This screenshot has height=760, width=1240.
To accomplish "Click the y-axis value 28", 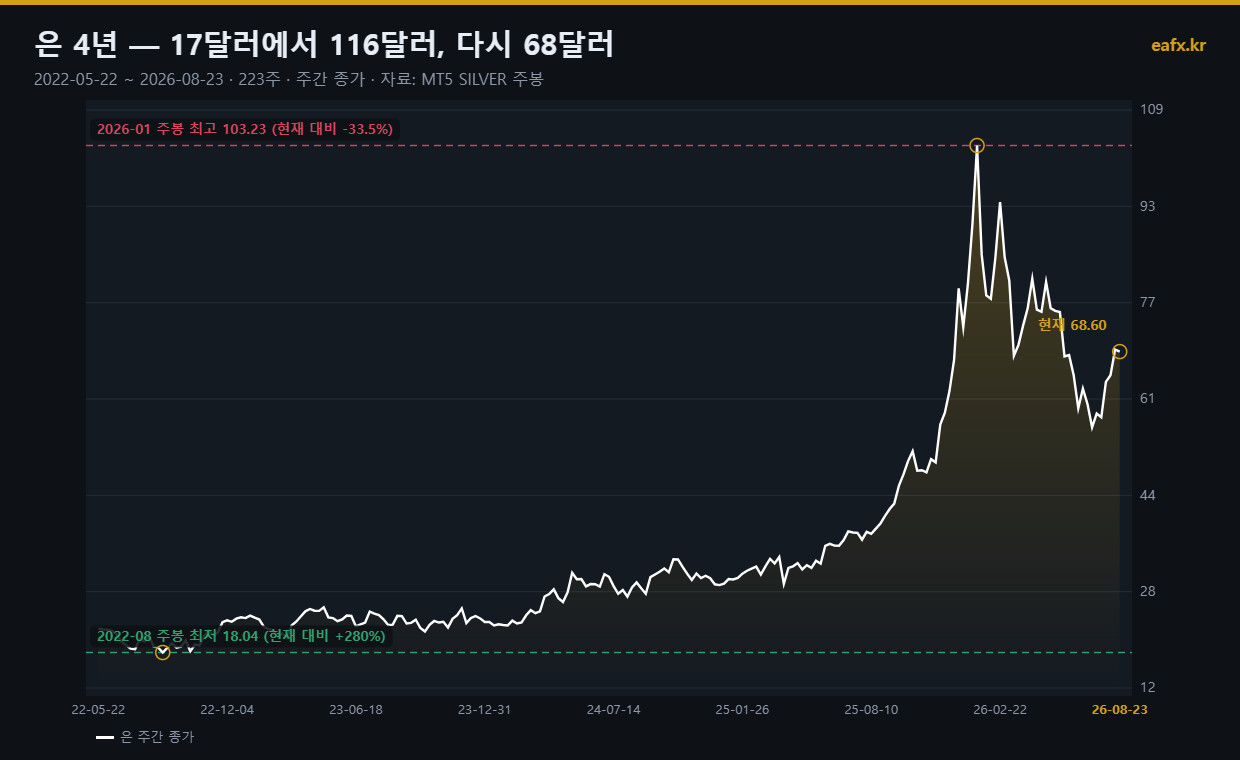I will tap(1147, 591).
